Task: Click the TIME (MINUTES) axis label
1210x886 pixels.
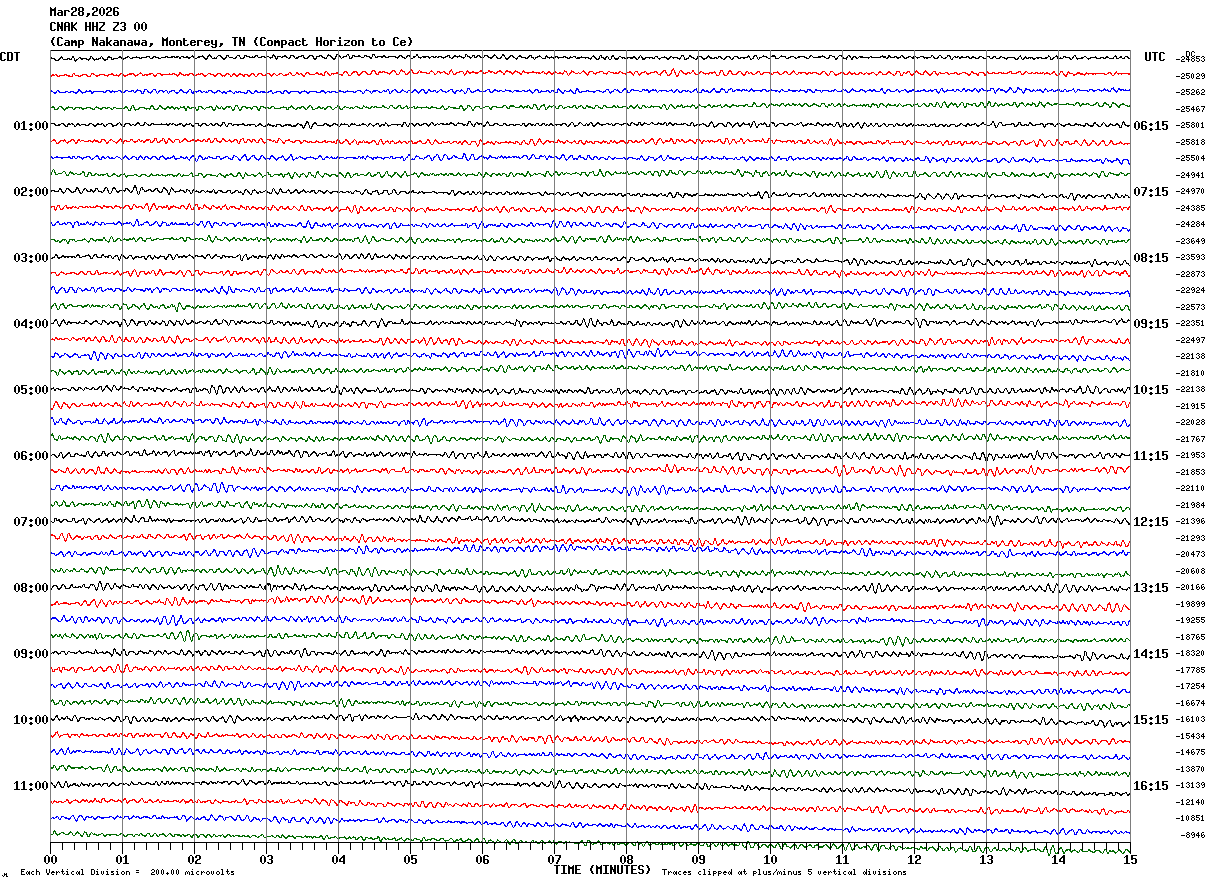Action: pyautogui.click(x=602, y=870)
